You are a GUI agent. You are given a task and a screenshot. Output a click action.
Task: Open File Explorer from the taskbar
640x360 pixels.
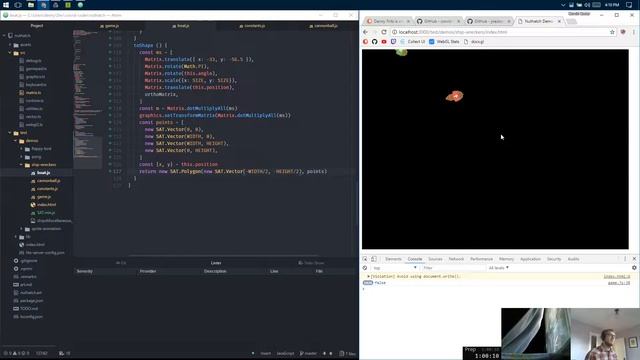(x=31, y=5)
